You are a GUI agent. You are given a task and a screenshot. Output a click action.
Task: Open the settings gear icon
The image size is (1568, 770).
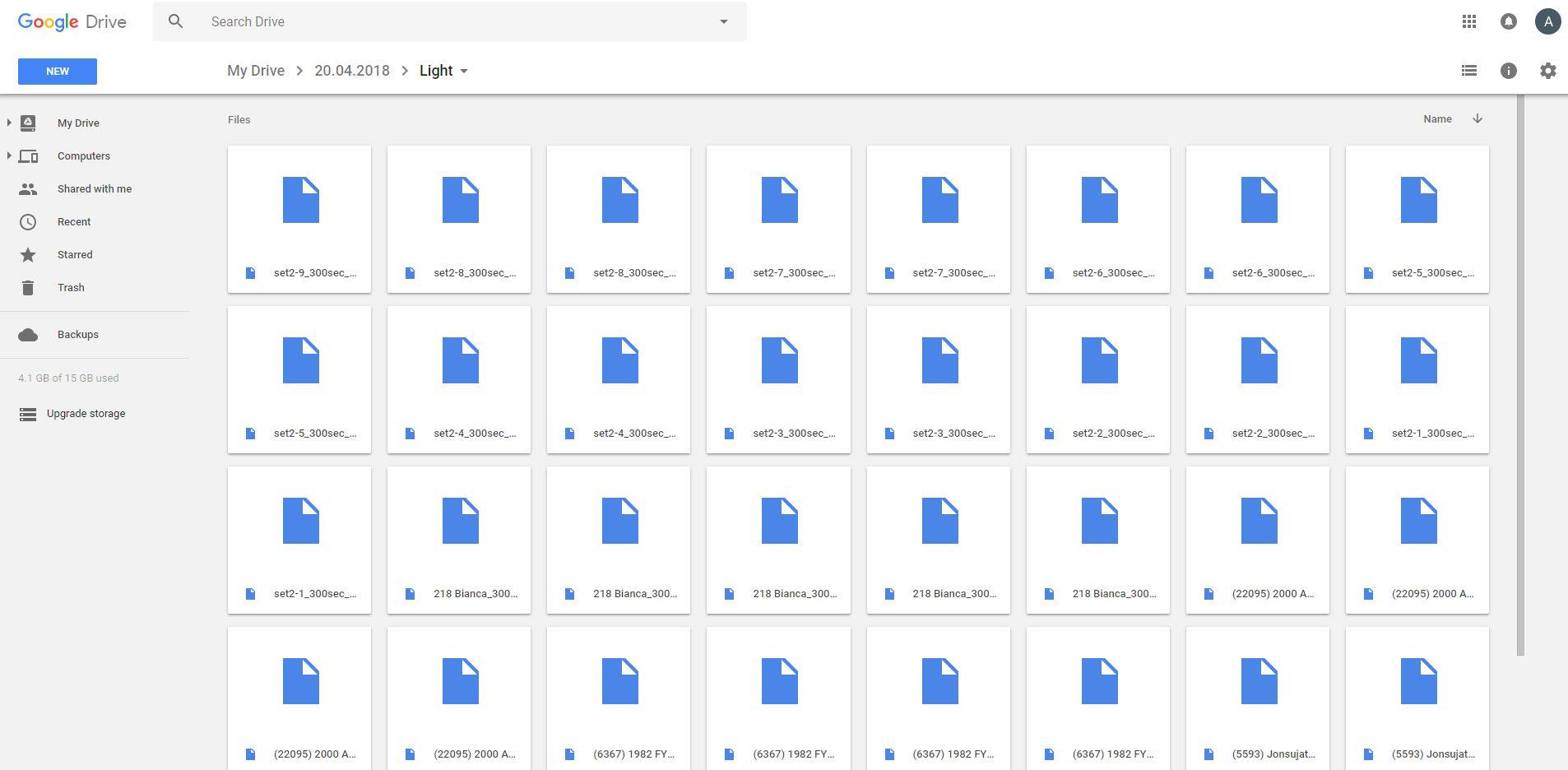point(1547,71)
